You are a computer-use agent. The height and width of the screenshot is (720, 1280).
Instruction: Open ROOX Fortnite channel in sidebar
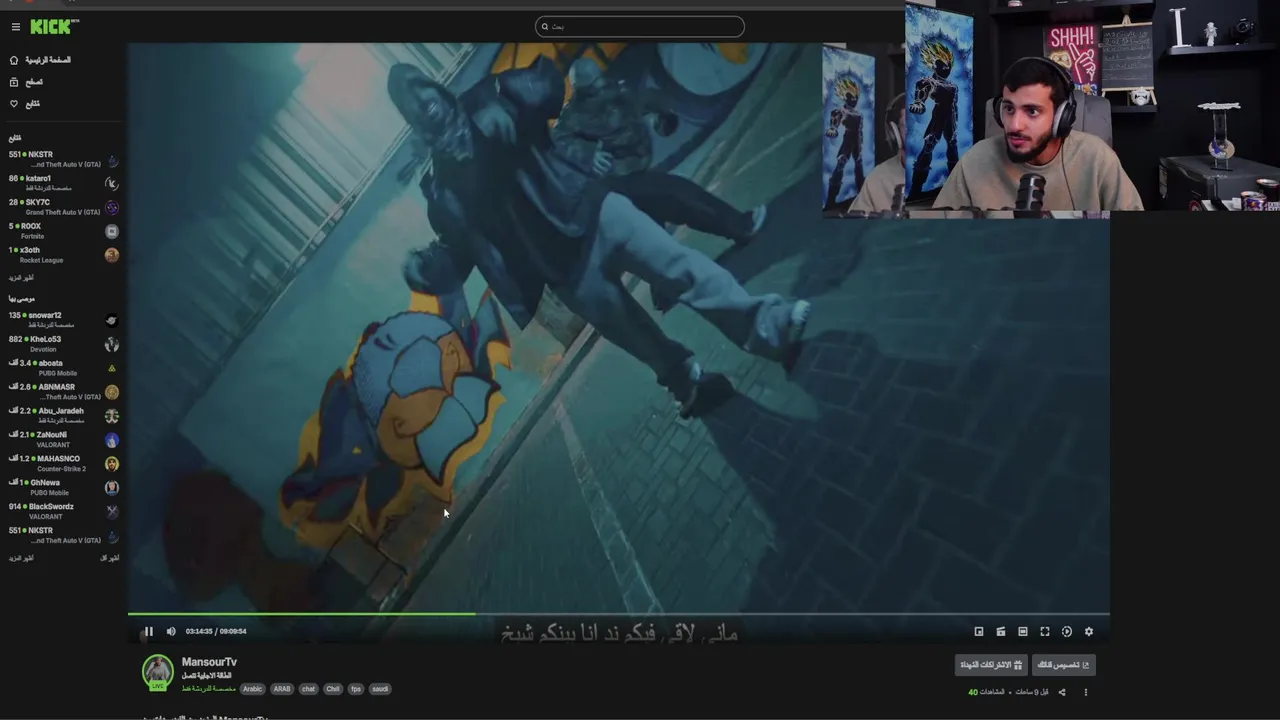(x=63, y=231)
